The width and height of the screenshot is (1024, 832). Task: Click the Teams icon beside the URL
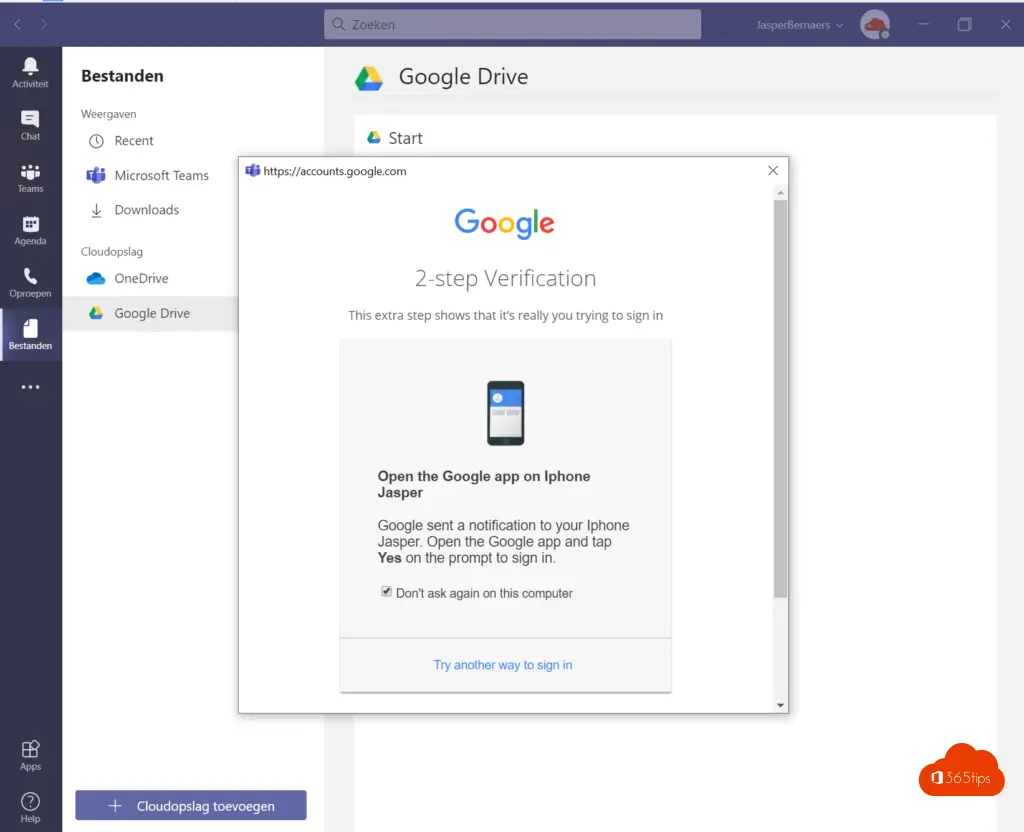coord(252,170)
